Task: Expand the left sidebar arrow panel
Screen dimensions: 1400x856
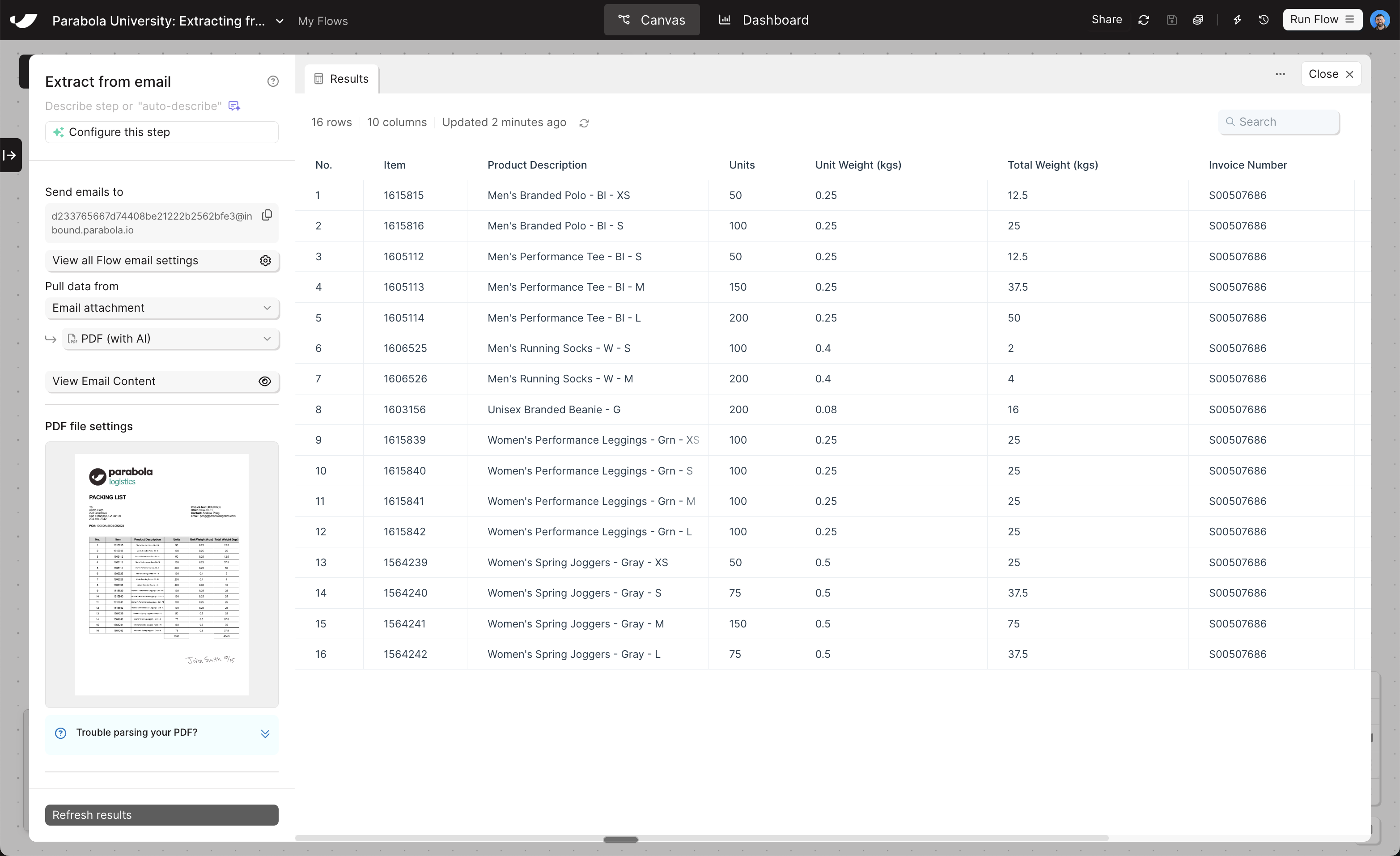Action: click(x=10, y=155)
